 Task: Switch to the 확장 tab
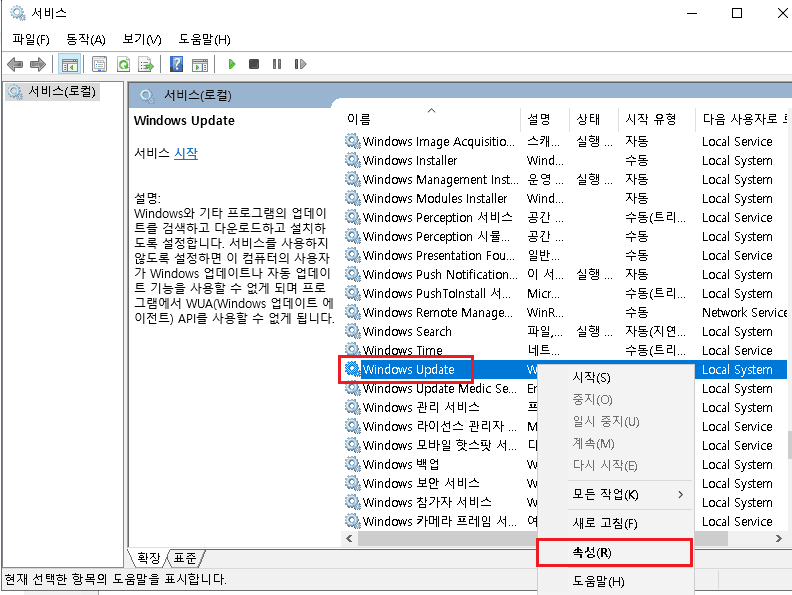[148, 558]
